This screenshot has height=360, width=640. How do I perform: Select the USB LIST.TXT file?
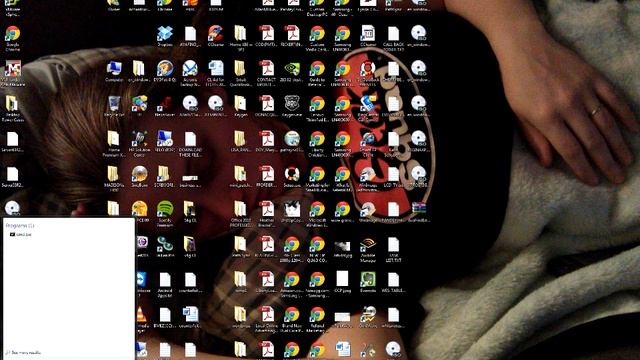click(x=393, y=249)
